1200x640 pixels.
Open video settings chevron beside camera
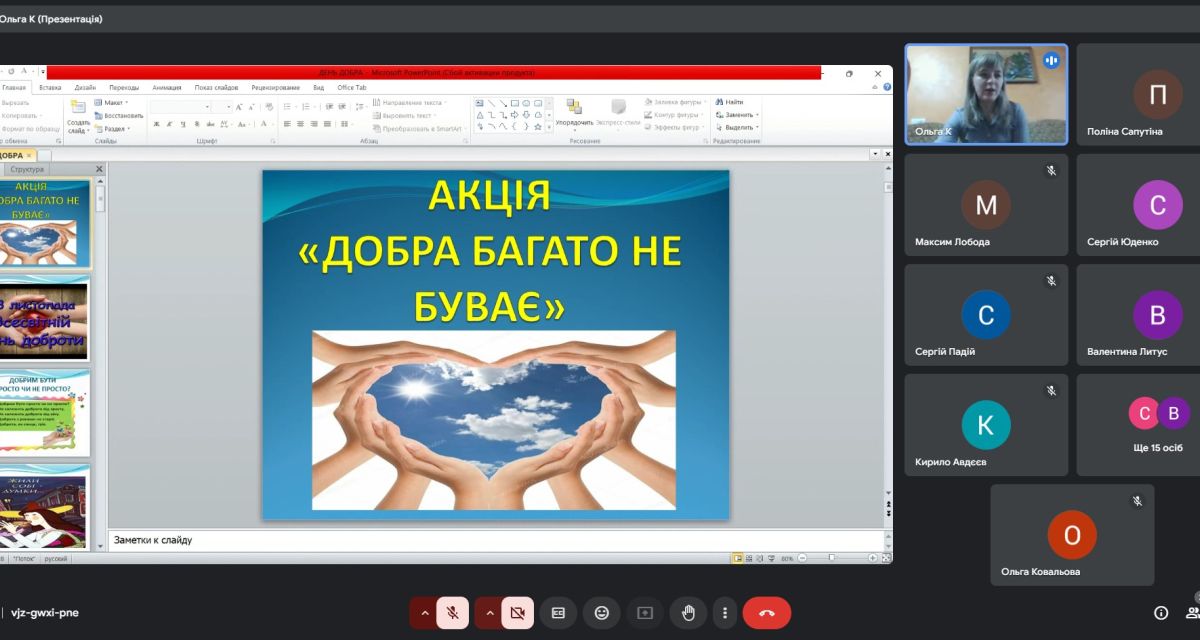489,613
